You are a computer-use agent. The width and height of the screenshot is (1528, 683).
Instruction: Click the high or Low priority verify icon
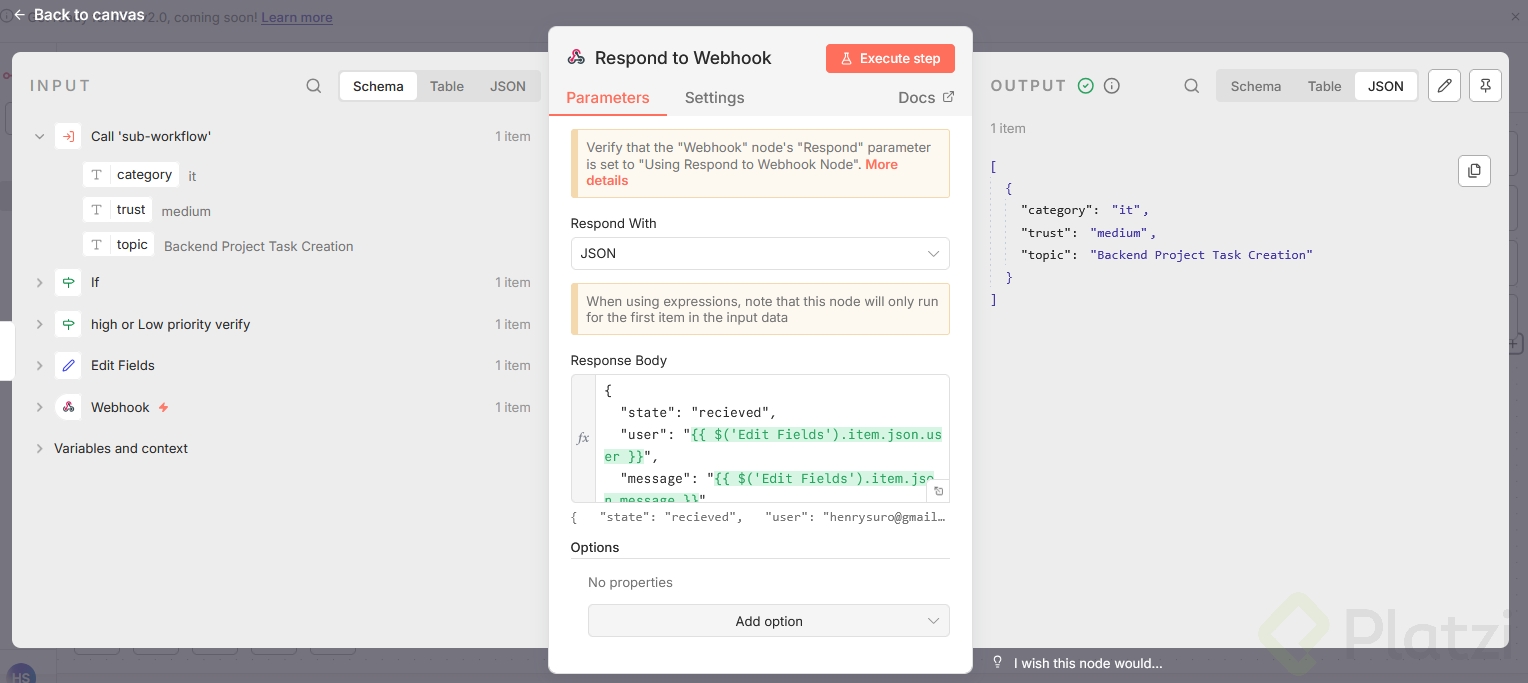(68, 324)
